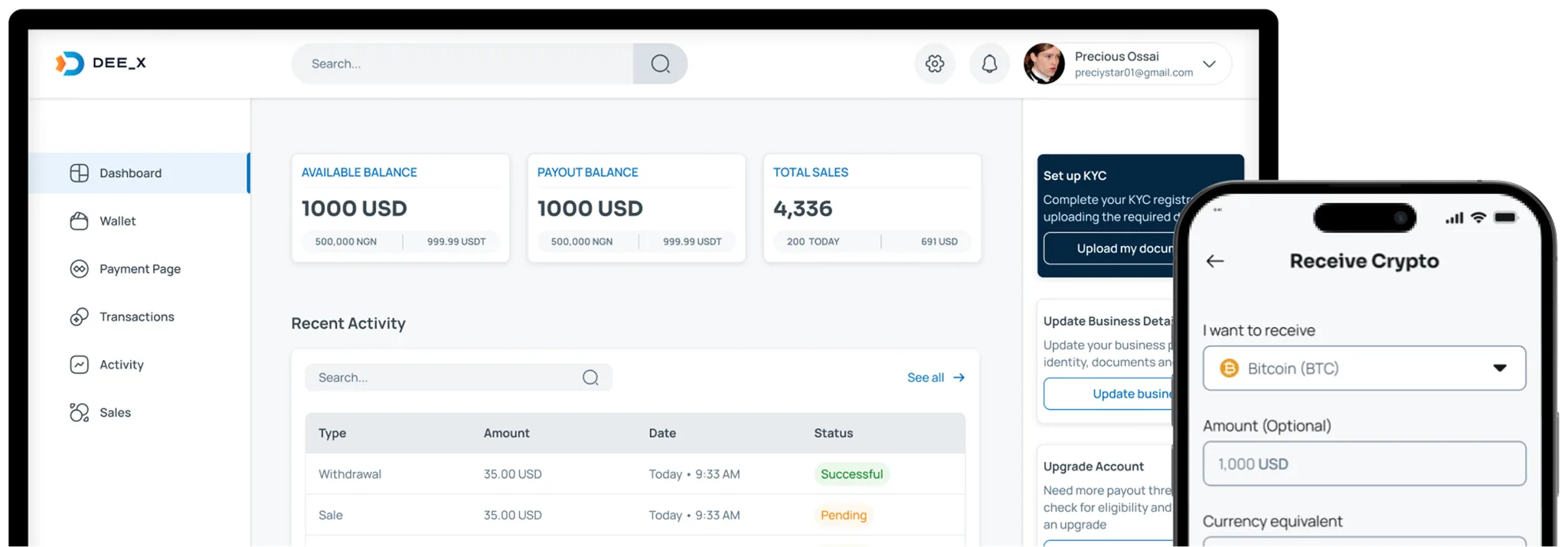Viewport: 1568px width, 547px height.
Task: Expand the user account dropdown chevron
Action: coord(1209,64)
